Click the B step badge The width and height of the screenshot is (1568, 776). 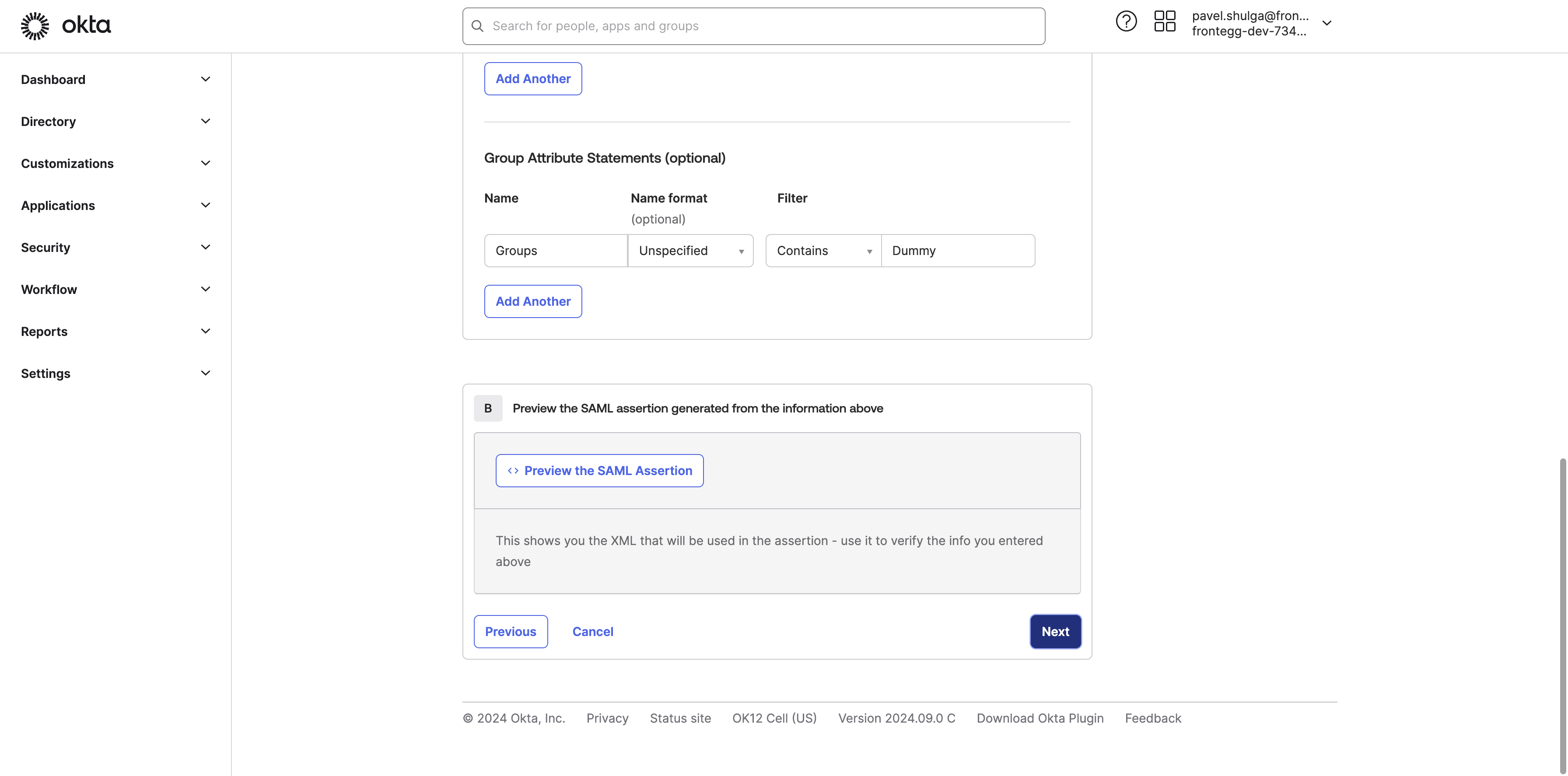(488, 409)
